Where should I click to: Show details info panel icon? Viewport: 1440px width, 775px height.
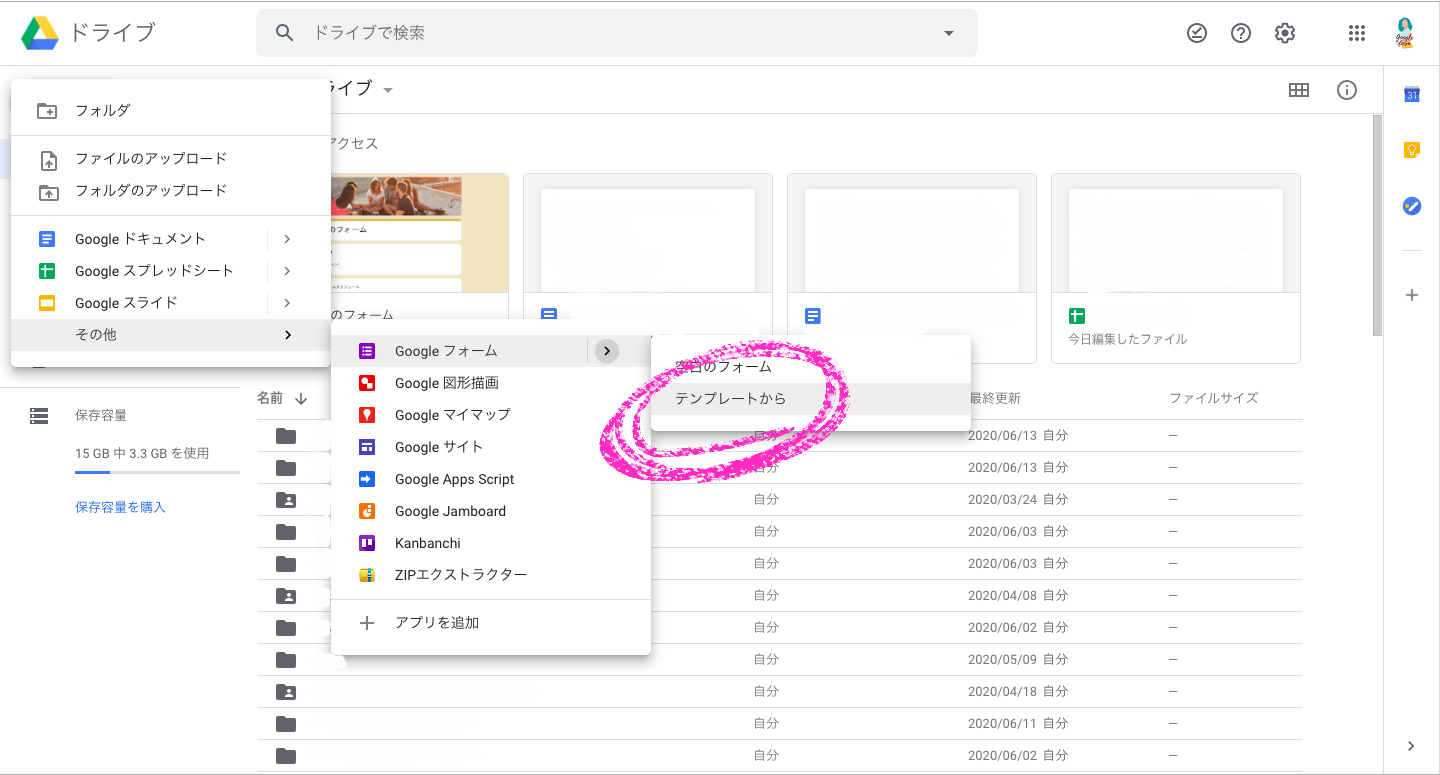pos(1347,90)
